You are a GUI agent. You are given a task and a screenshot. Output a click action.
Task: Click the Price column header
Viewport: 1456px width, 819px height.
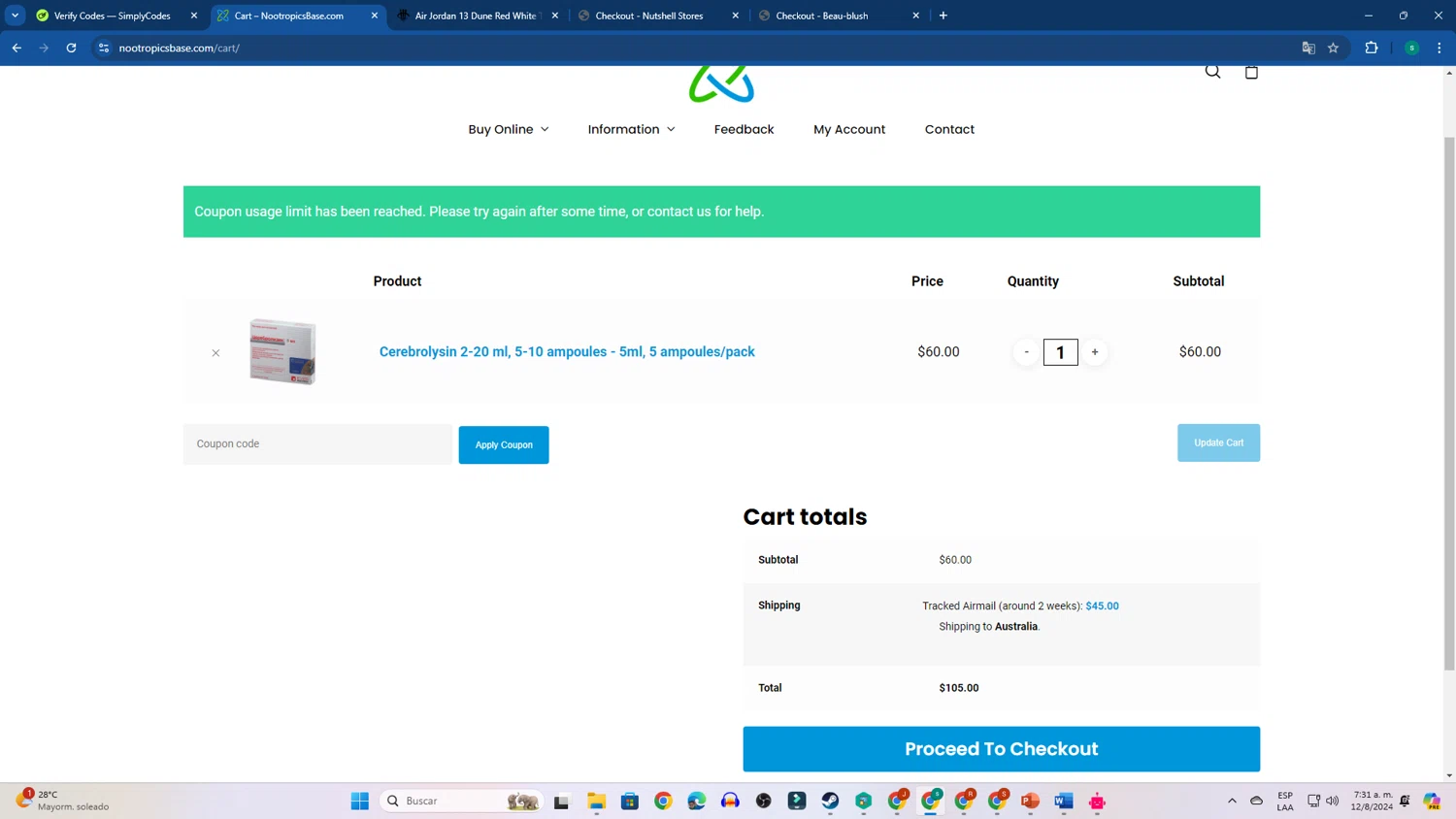[927, 281]
